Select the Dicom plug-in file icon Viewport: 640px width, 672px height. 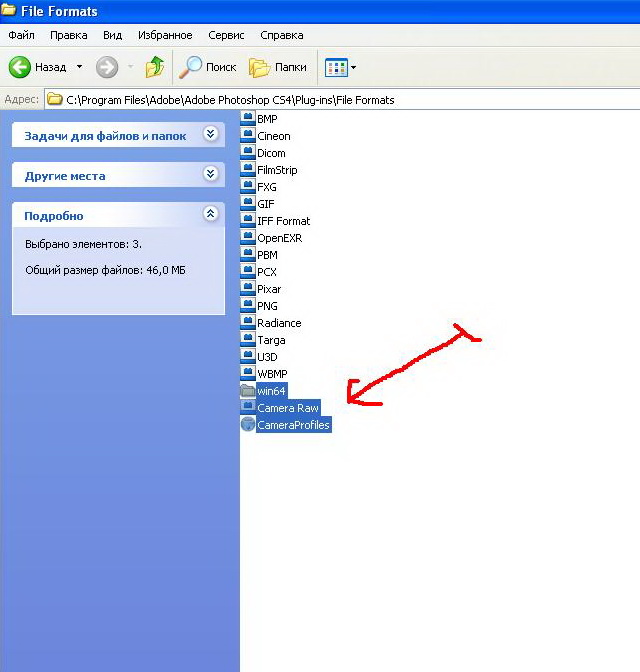(x=248, y=153)
